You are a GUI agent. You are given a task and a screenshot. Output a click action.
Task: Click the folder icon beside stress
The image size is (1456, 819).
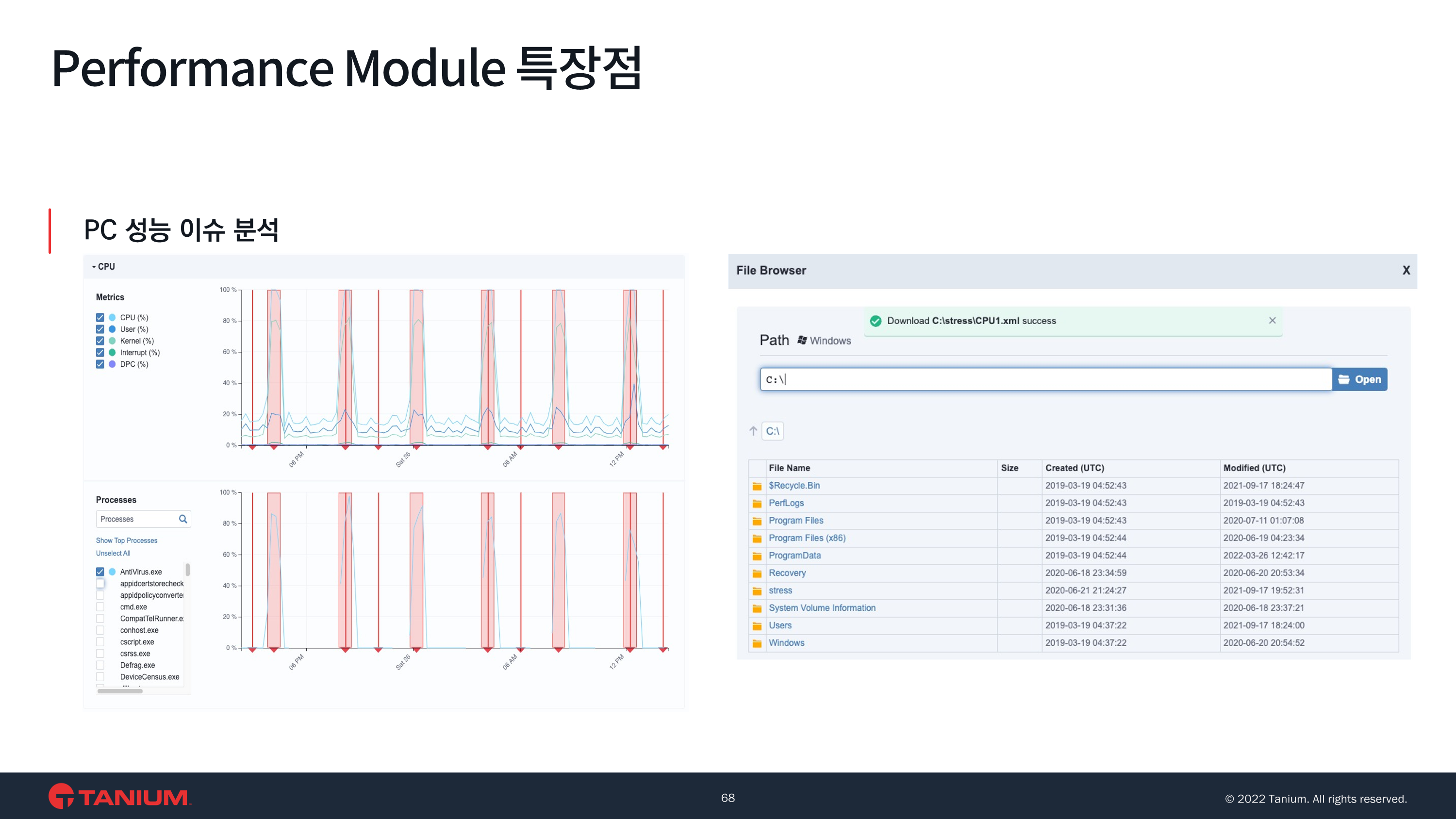point(757,590)
